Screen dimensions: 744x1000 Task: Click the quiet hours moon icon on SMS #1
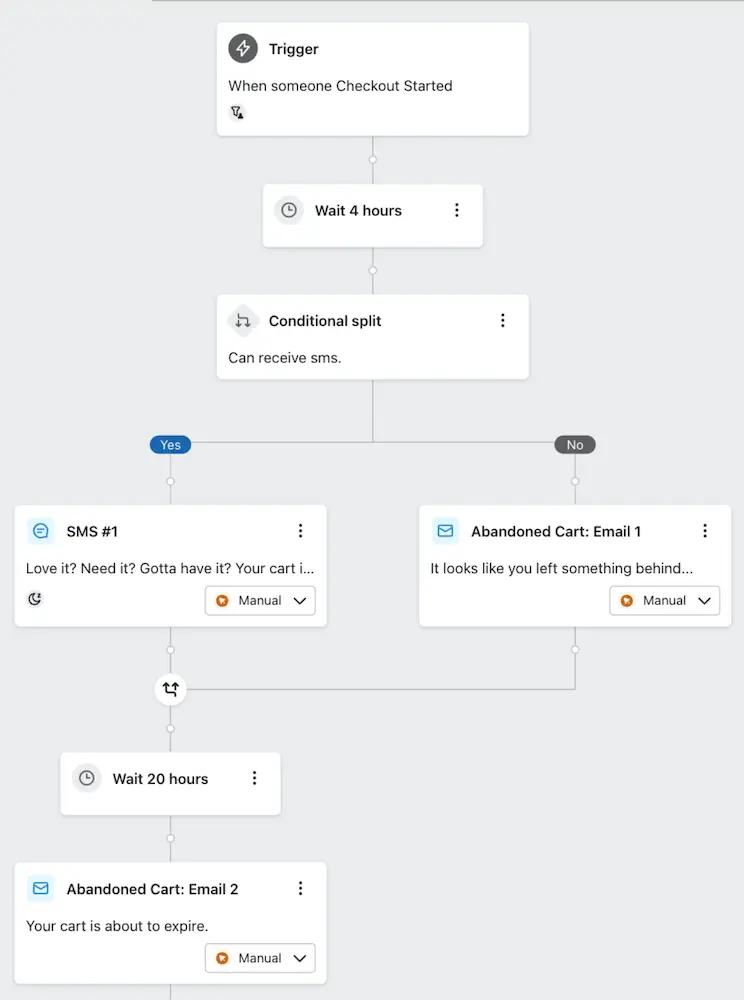coord(35,598)
